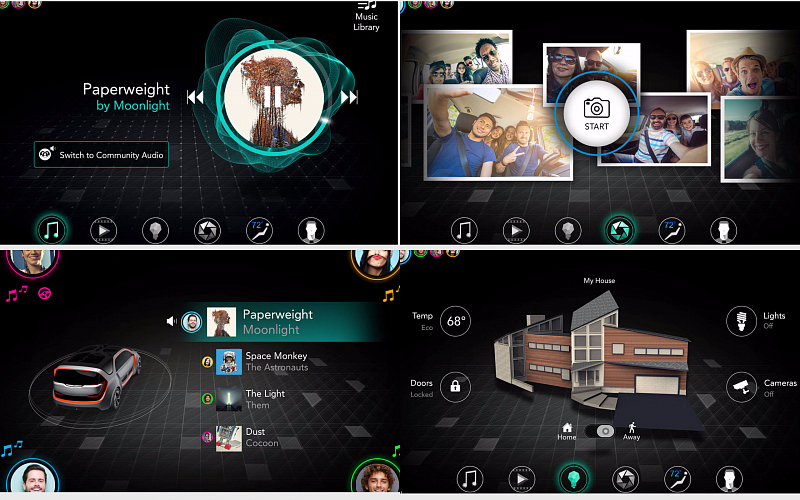Open large group selfie photo with peace sign
The width and height of the screenshot is (800, 500).
pyautogui.click(x=497, y=134)
